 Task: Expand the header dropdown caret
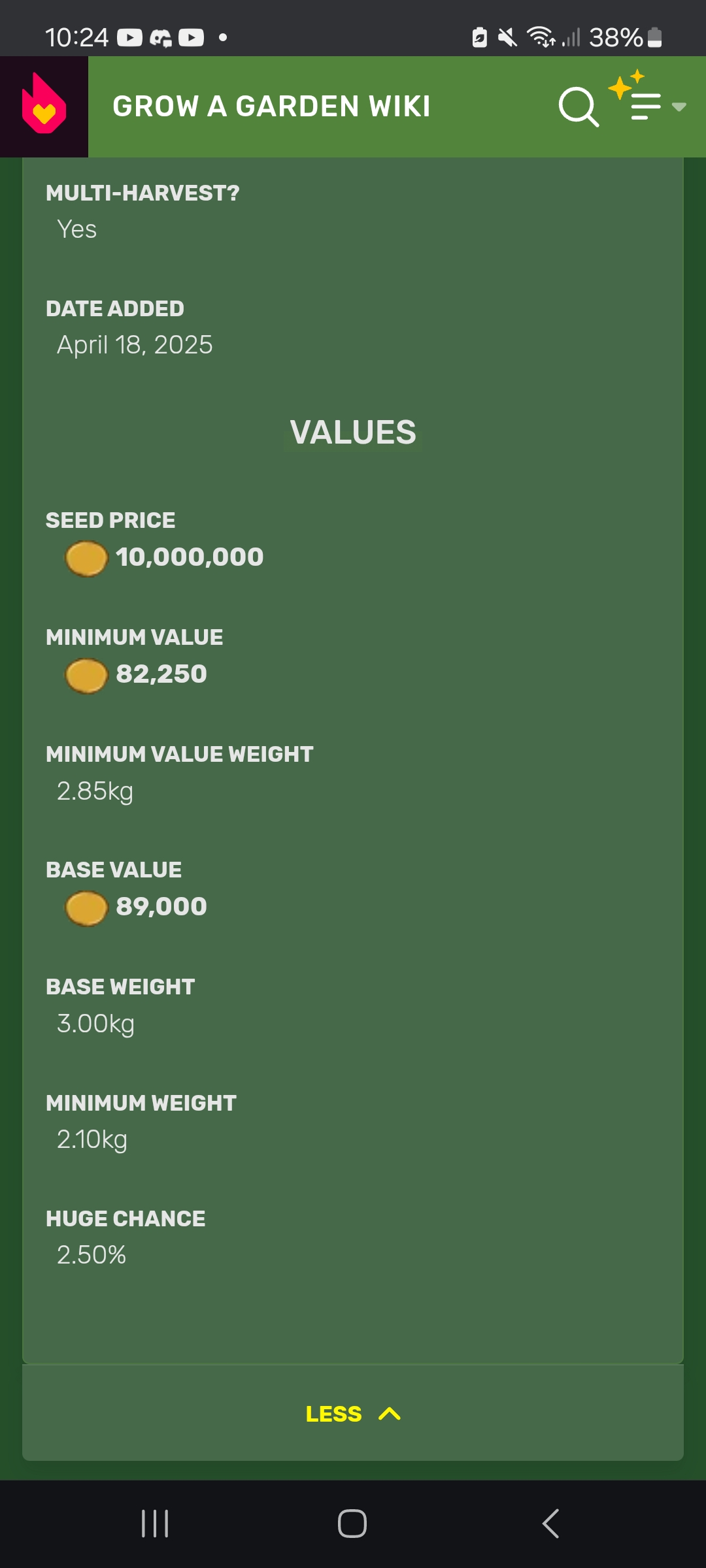[x=679, y=107]
